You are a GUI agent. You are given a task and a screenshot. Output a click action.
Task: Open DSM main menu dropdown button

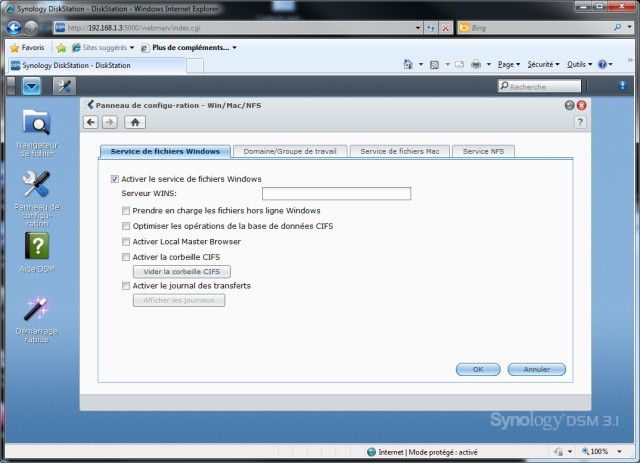click(31, 86)
